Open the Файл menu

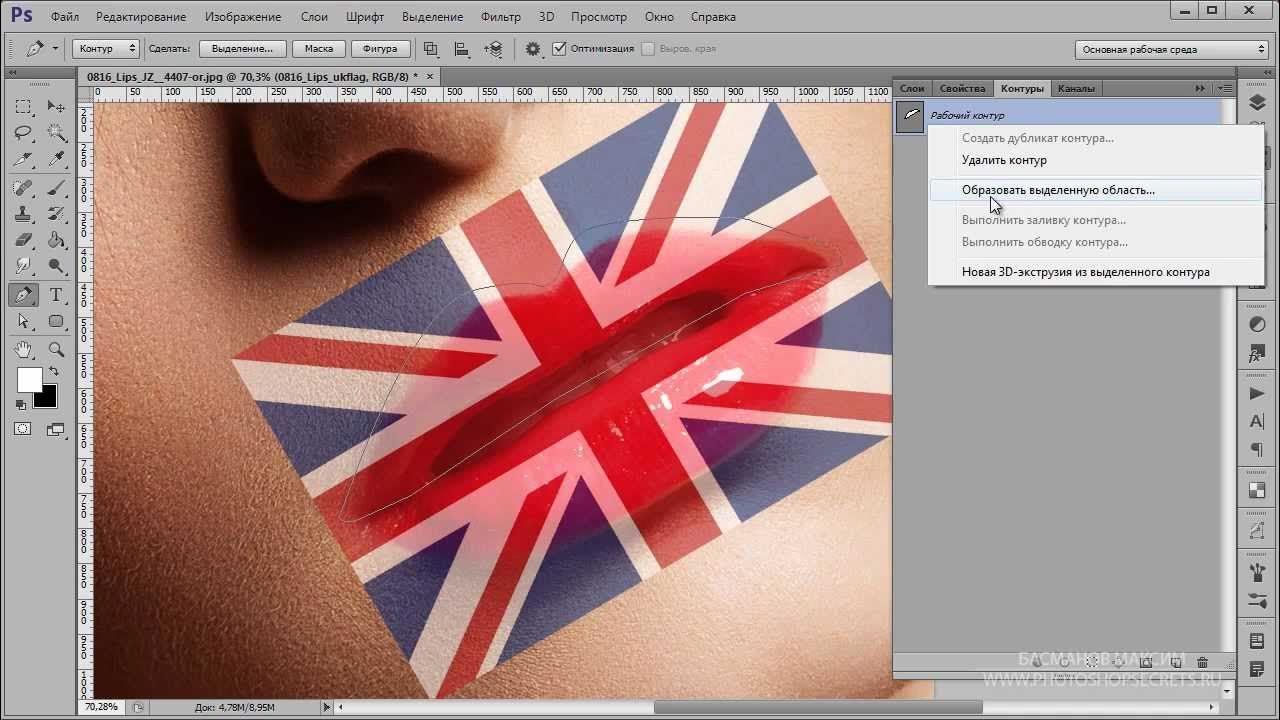[x=64, y=17]
